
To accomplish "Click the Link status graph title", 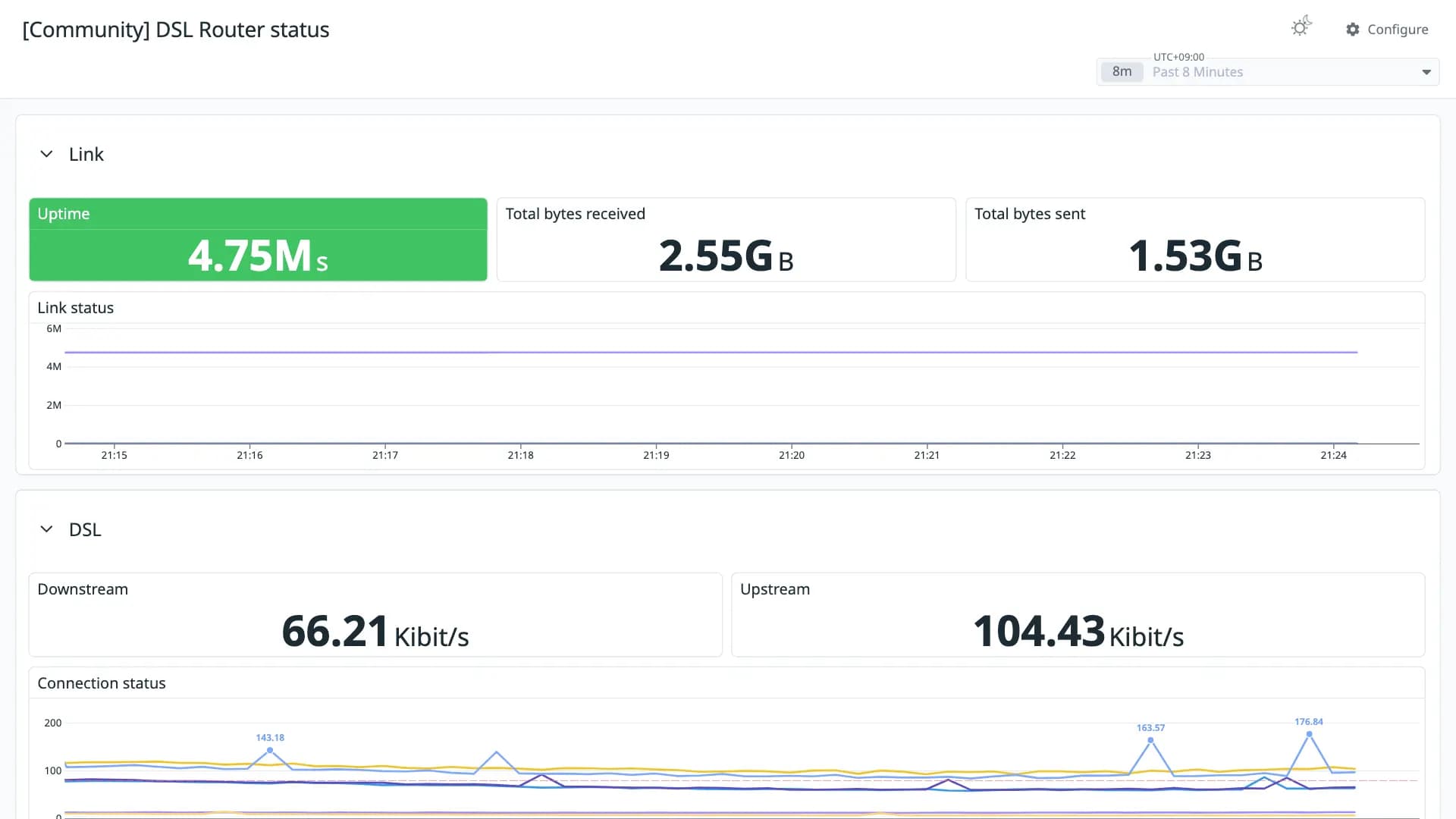I will click(x=76, y=308).
